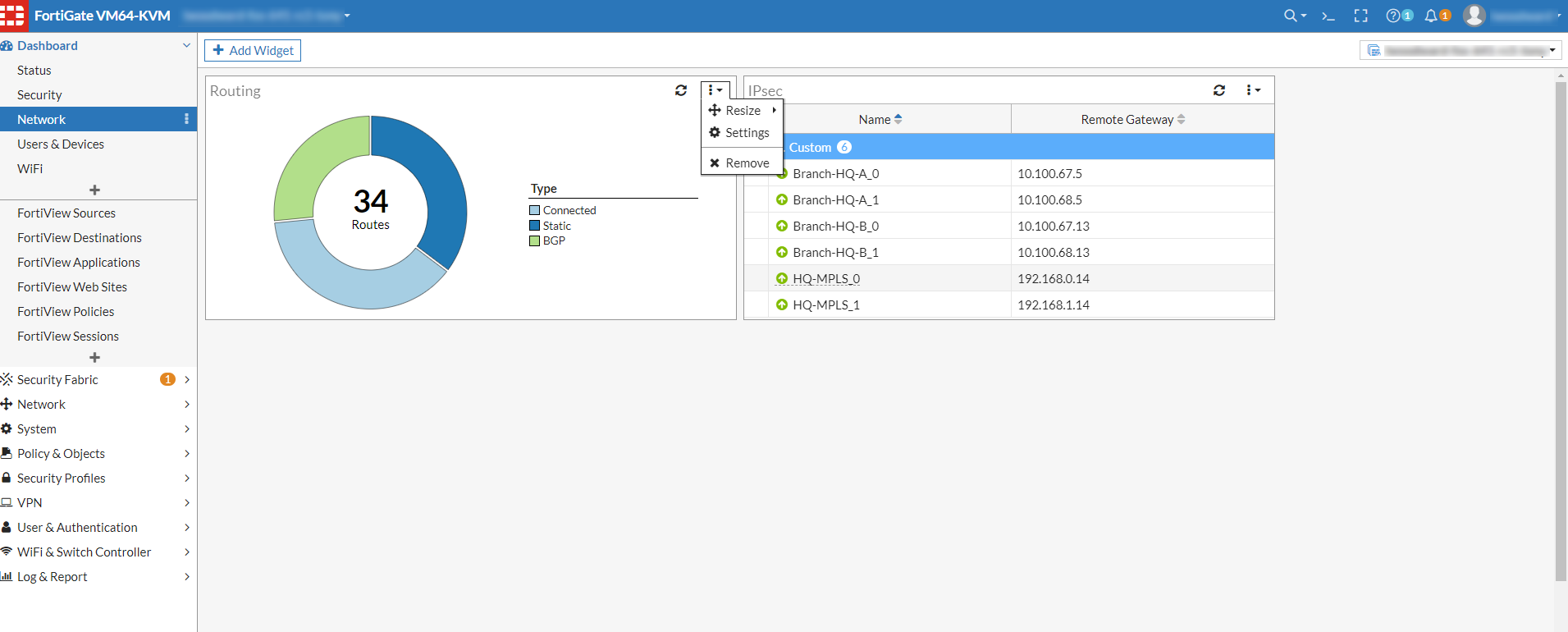The height and width of the screenshot is (632, 1568).
Task: Click the VPN monitor icon in sidebar
Action: click(x=7, y=502)
